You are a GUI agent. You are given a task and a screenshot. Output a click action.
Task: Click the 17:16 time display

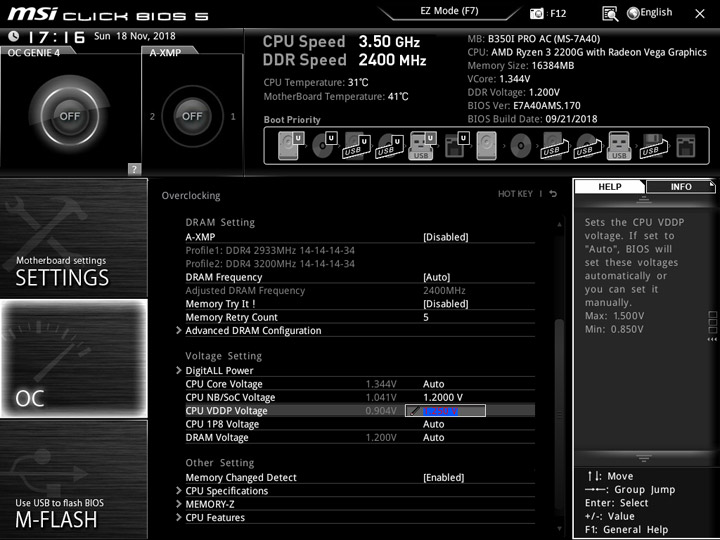[57, 37]
